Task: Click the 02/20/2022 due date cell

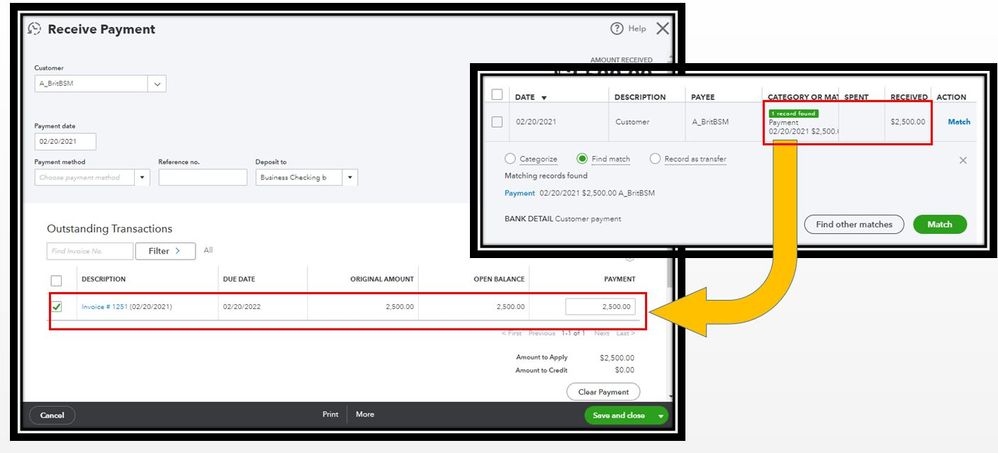Action: tap(242, 307)
